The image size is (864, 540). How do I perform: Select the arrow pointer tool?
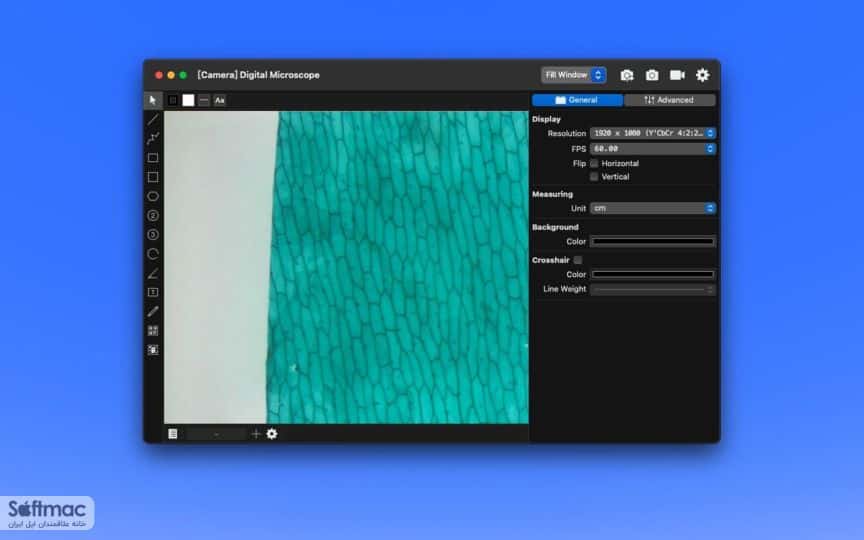click(x=153, y=100)
